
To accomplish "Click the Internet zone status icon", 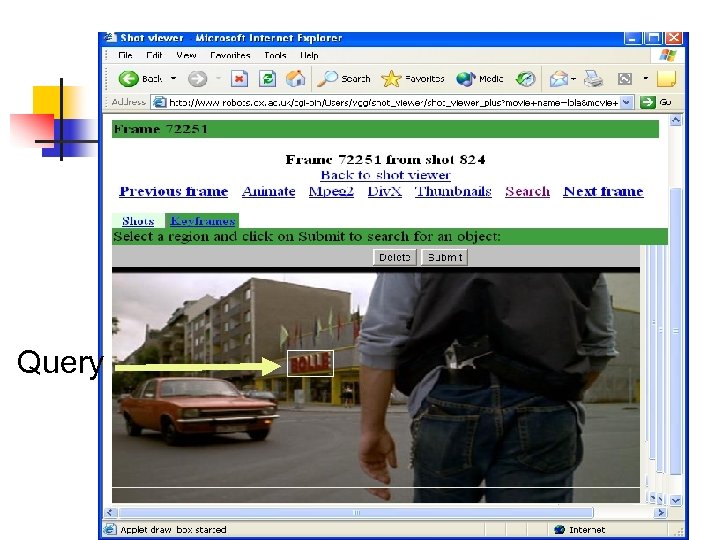I will tap(559, 530).
